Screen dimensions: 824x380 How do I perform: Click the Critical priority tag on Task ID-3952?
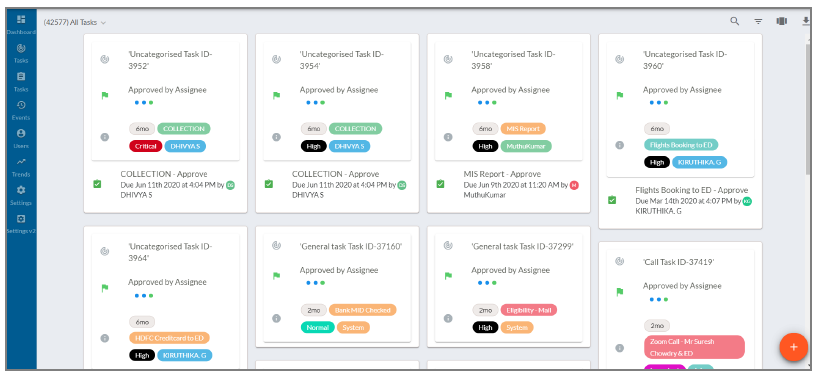click(146, 146)
